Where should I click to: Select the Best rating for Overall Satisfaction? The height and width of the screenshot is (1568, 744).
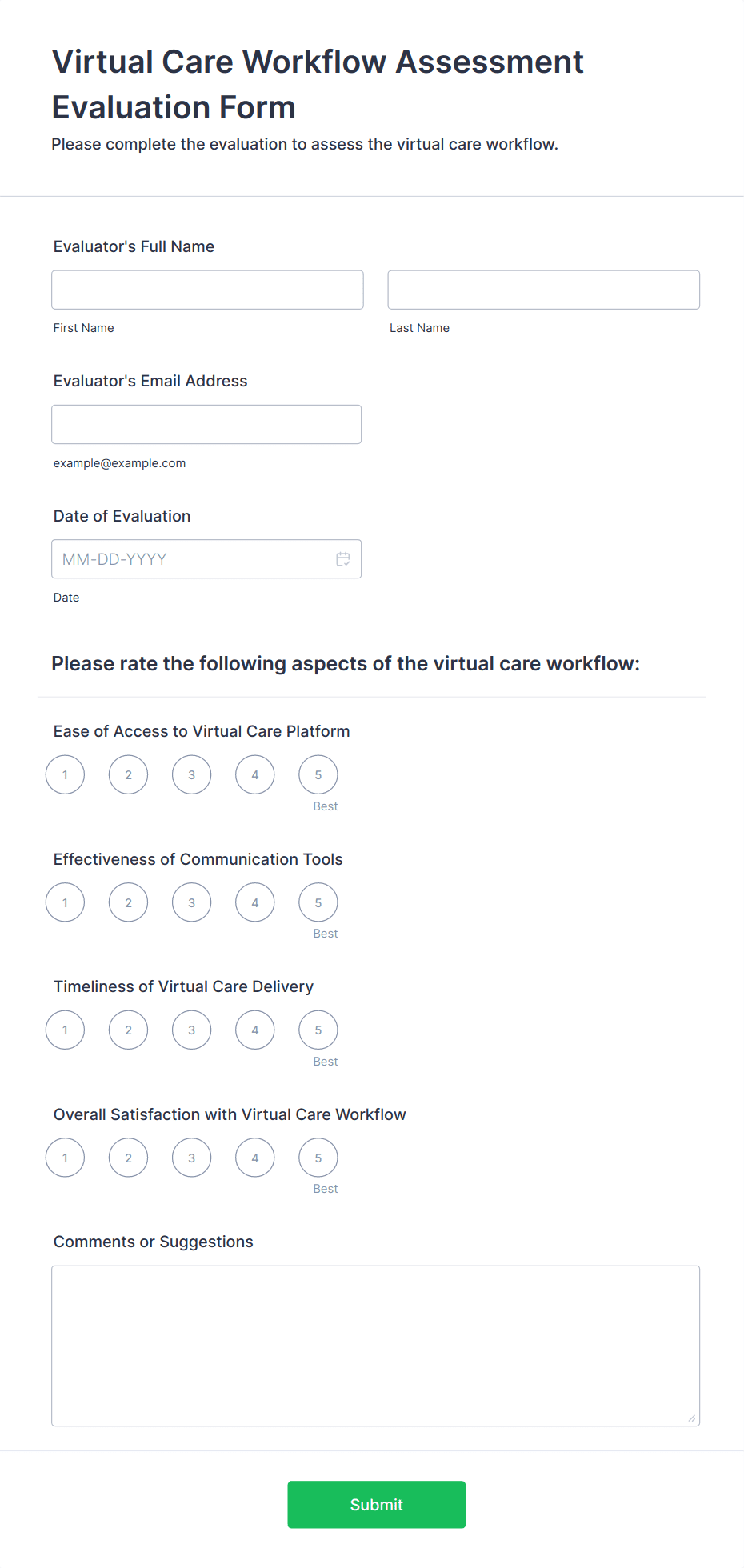pyautogui.click(x=318, y=1157)
